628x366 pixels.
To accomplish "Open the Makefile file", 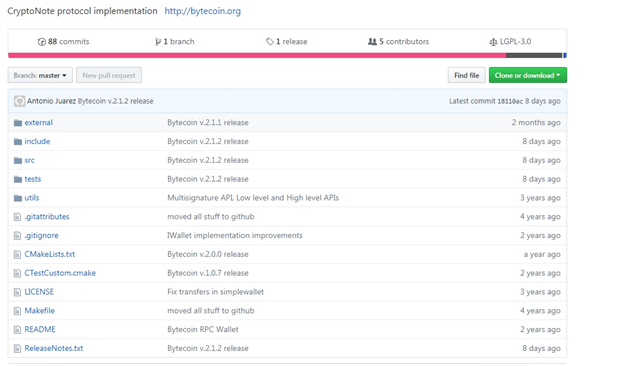I will 40,311.
